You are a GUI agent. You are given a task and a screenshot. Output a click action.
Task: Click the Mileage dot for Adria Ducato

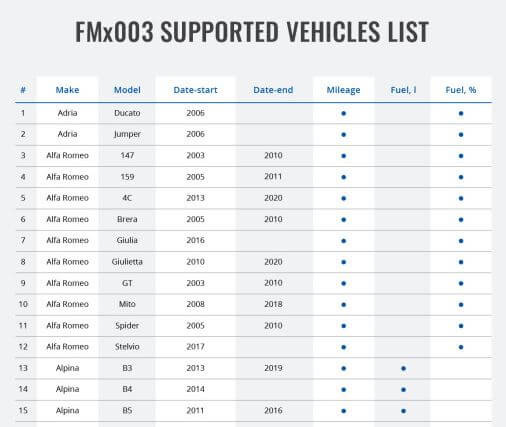pos(344,113)
